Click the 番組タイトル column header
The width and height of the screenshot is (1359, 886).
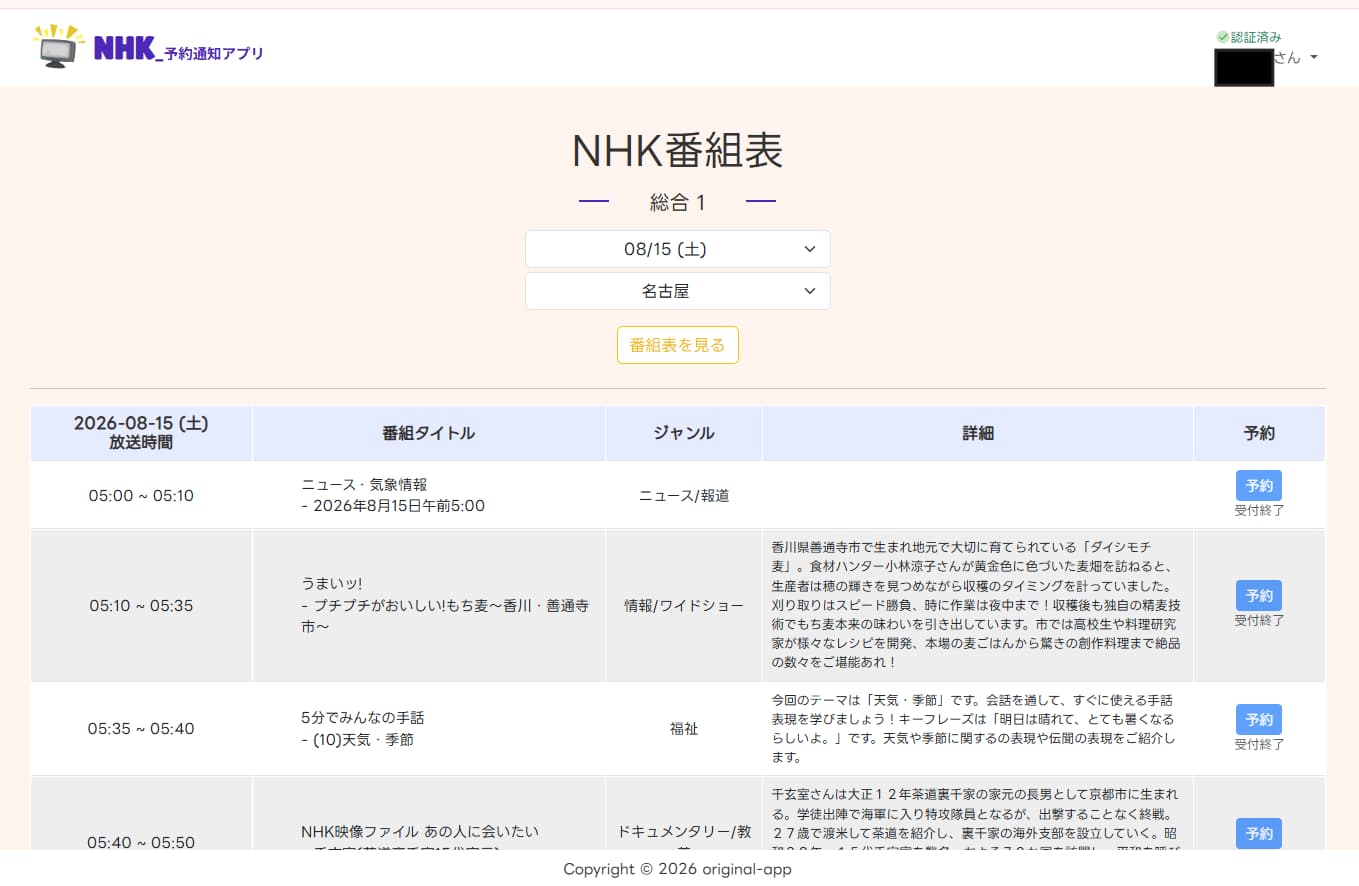pos(429,433)
